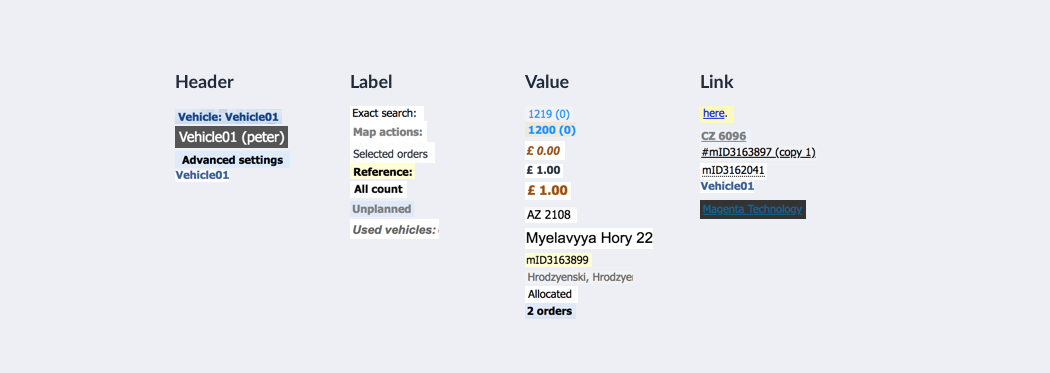The height and width of the screenshot is (373, 1050).
Task: Click the dark 'Vehicle01 (peter)' header
Action: [232, 137]
